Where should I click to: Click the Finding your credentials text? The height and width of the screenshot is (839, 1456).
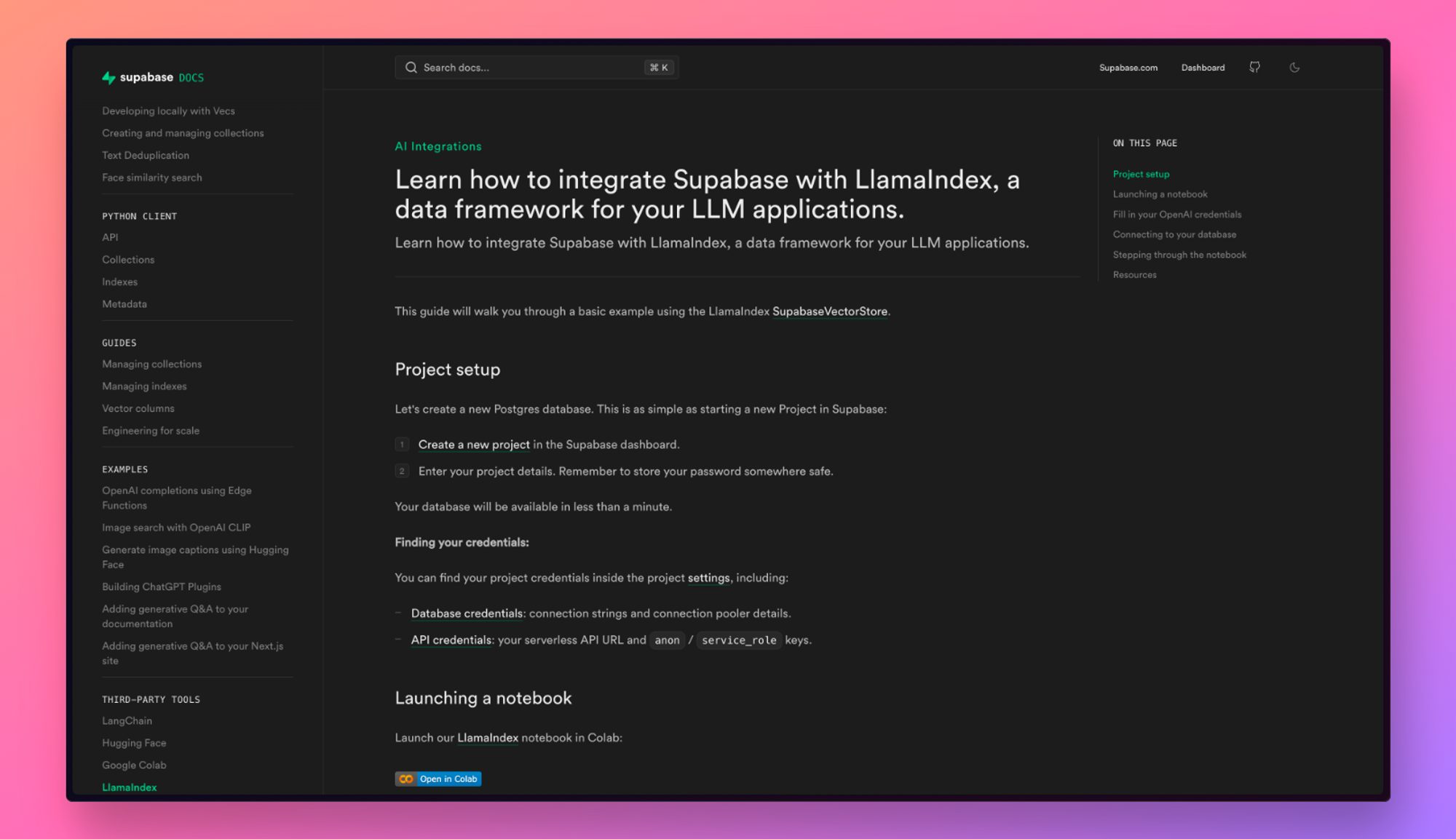(x=462, y=543)
